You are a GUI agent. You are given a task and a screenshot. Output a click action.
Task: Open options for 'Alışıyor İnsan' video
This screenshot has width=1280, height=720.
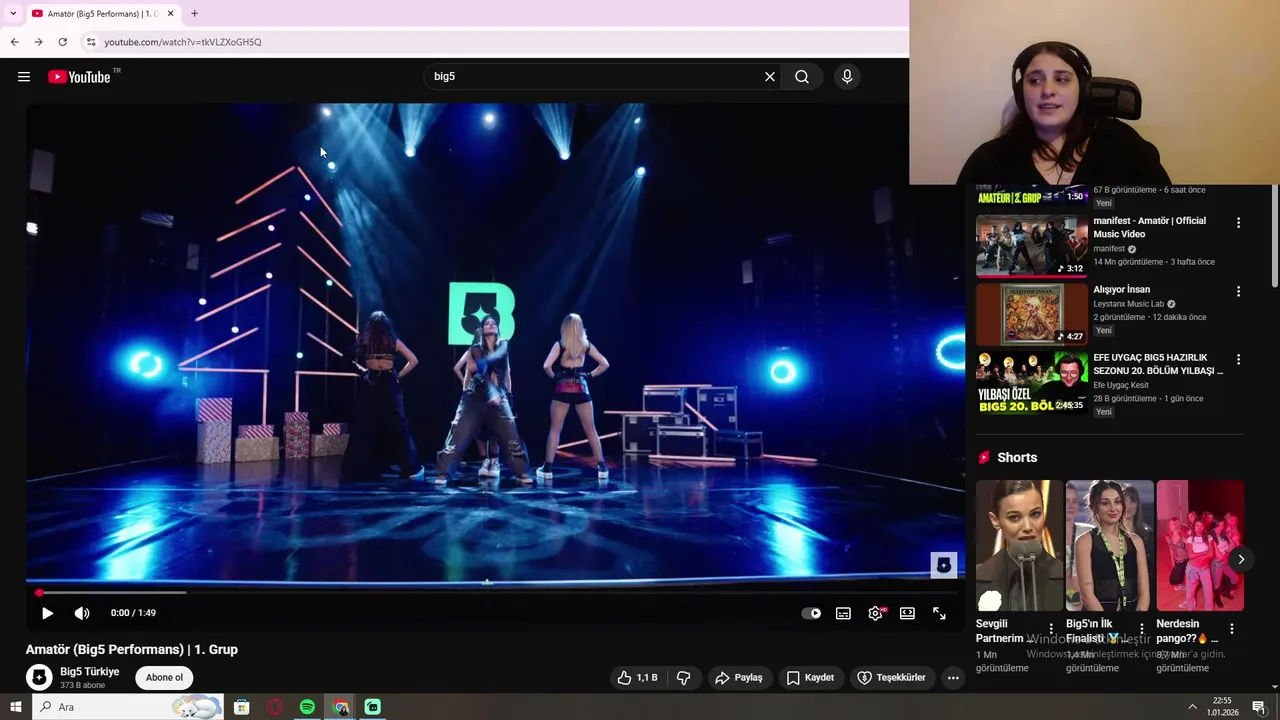click(x=1238, y=292)
